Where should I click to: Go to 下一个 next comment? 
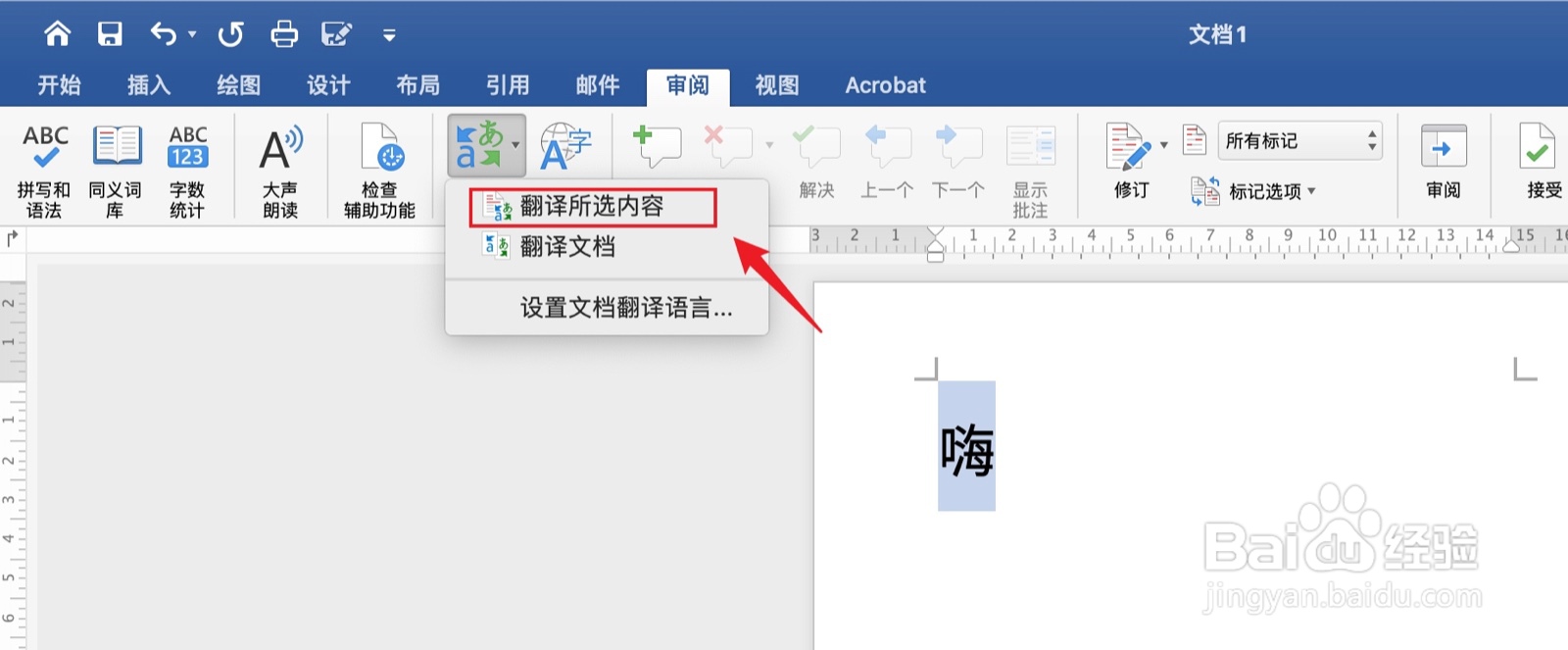click(x=957, y=162)
